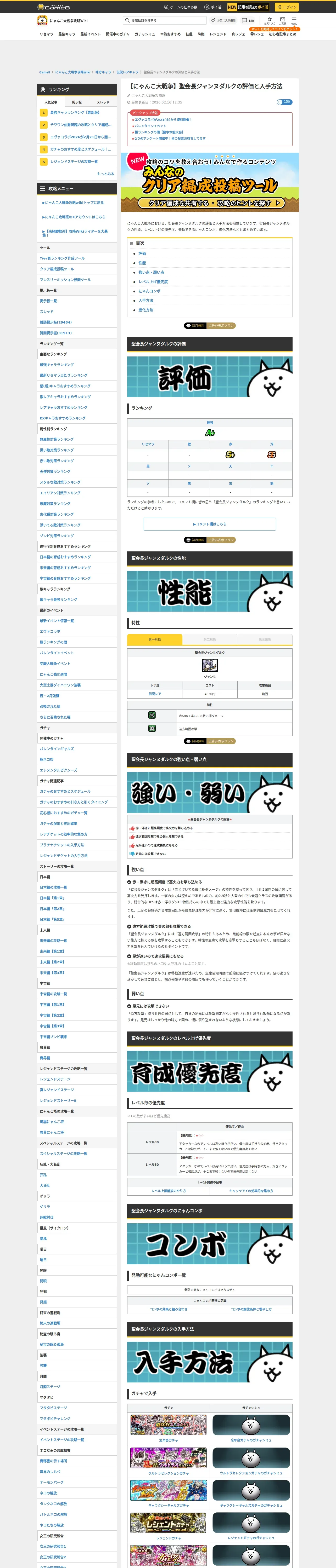The image size is (336, 1568).
Task: Click the SS rank icon under 浮
Action: tap(272, 455)
